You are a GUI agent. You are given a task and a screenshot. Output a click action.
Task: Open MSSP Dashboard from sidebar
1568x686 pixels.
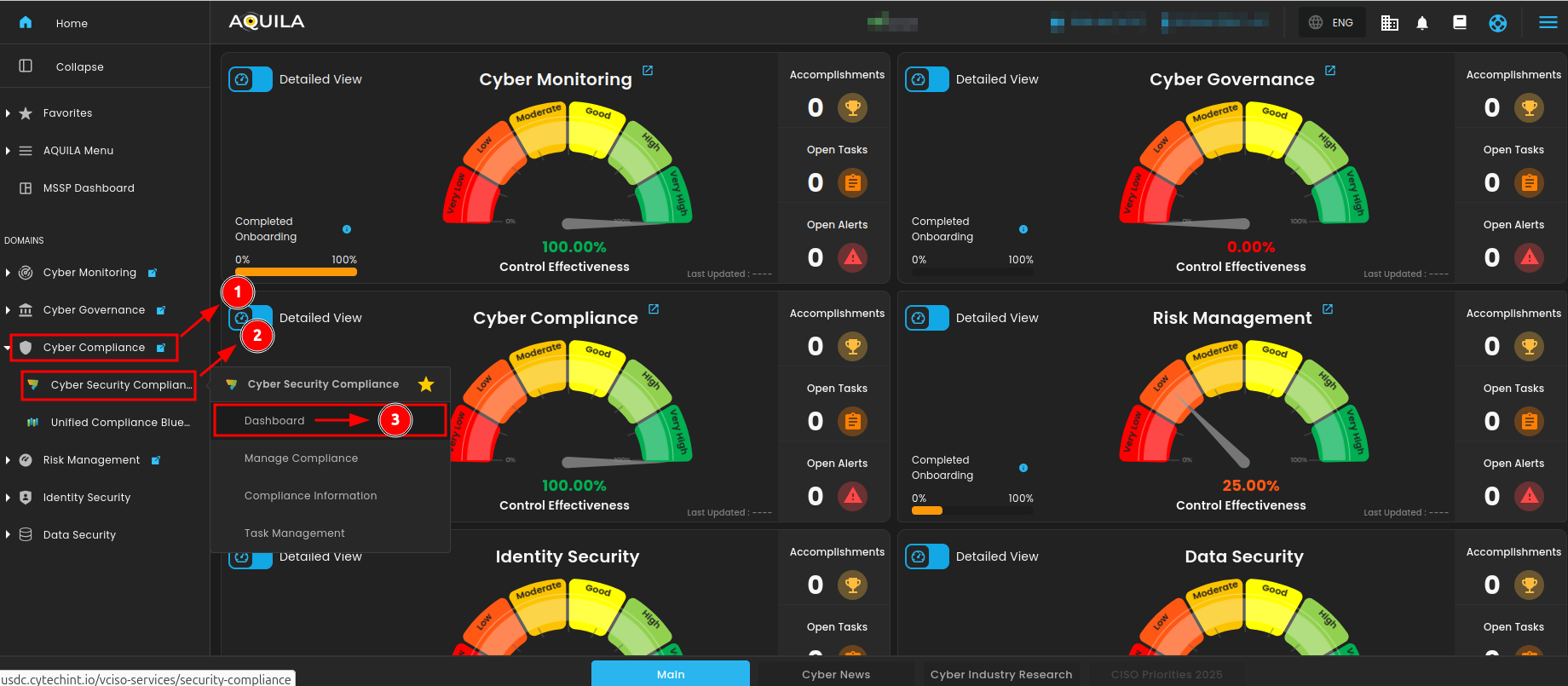tap(89, 188)
